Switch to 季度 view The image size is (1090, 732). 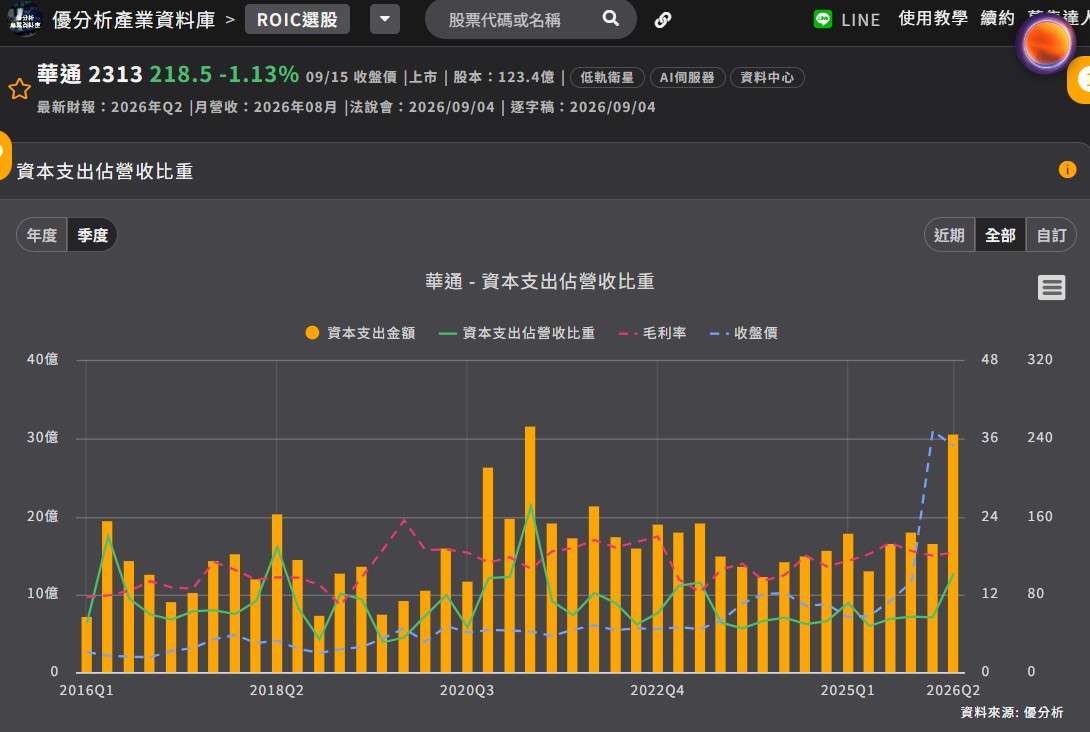[92, 235]
